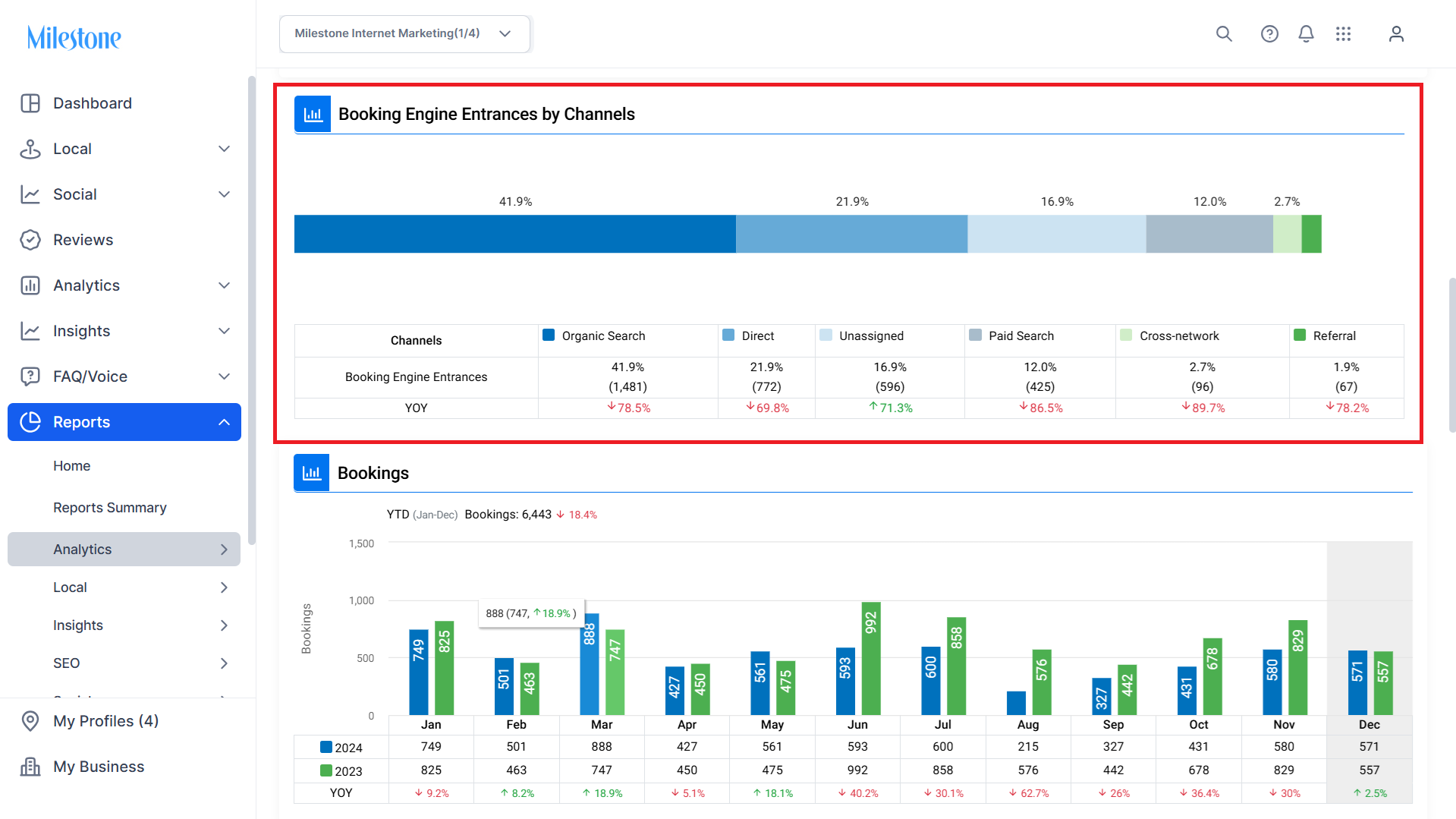
Task: Open Reports Summary link
Action: pos(110,508)
